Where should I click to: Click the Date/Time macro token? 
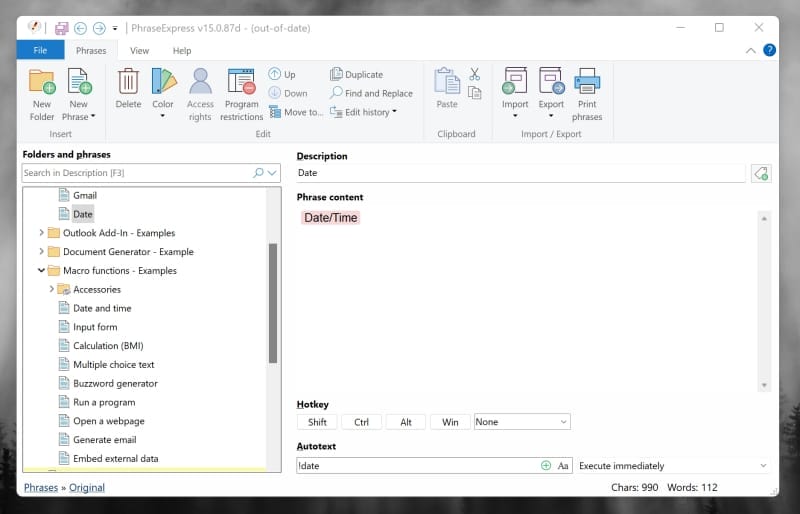point(331,218)
